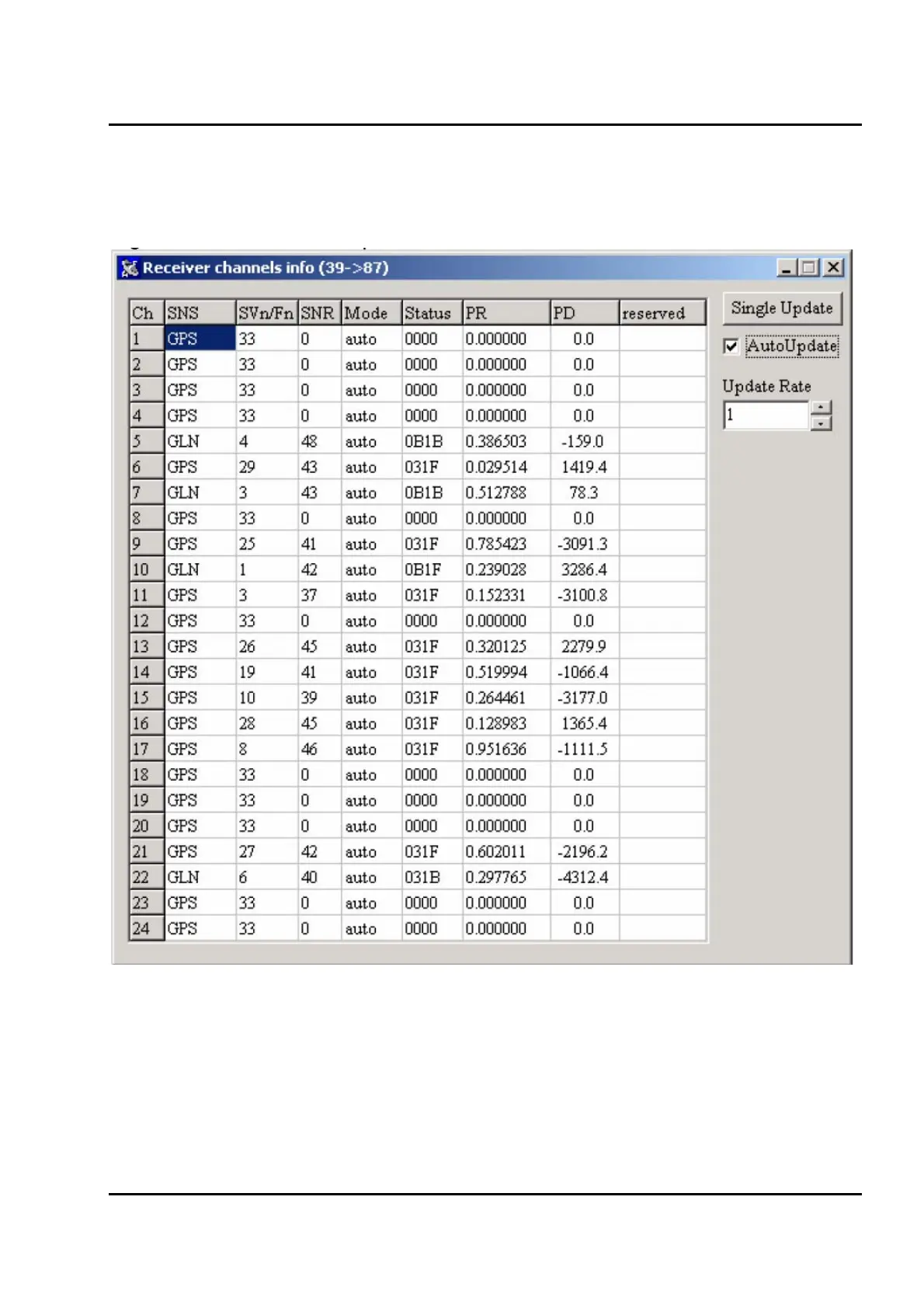Click the Mode column header
The height and width of the screenshot is (1308, 924).
[371, 313]
